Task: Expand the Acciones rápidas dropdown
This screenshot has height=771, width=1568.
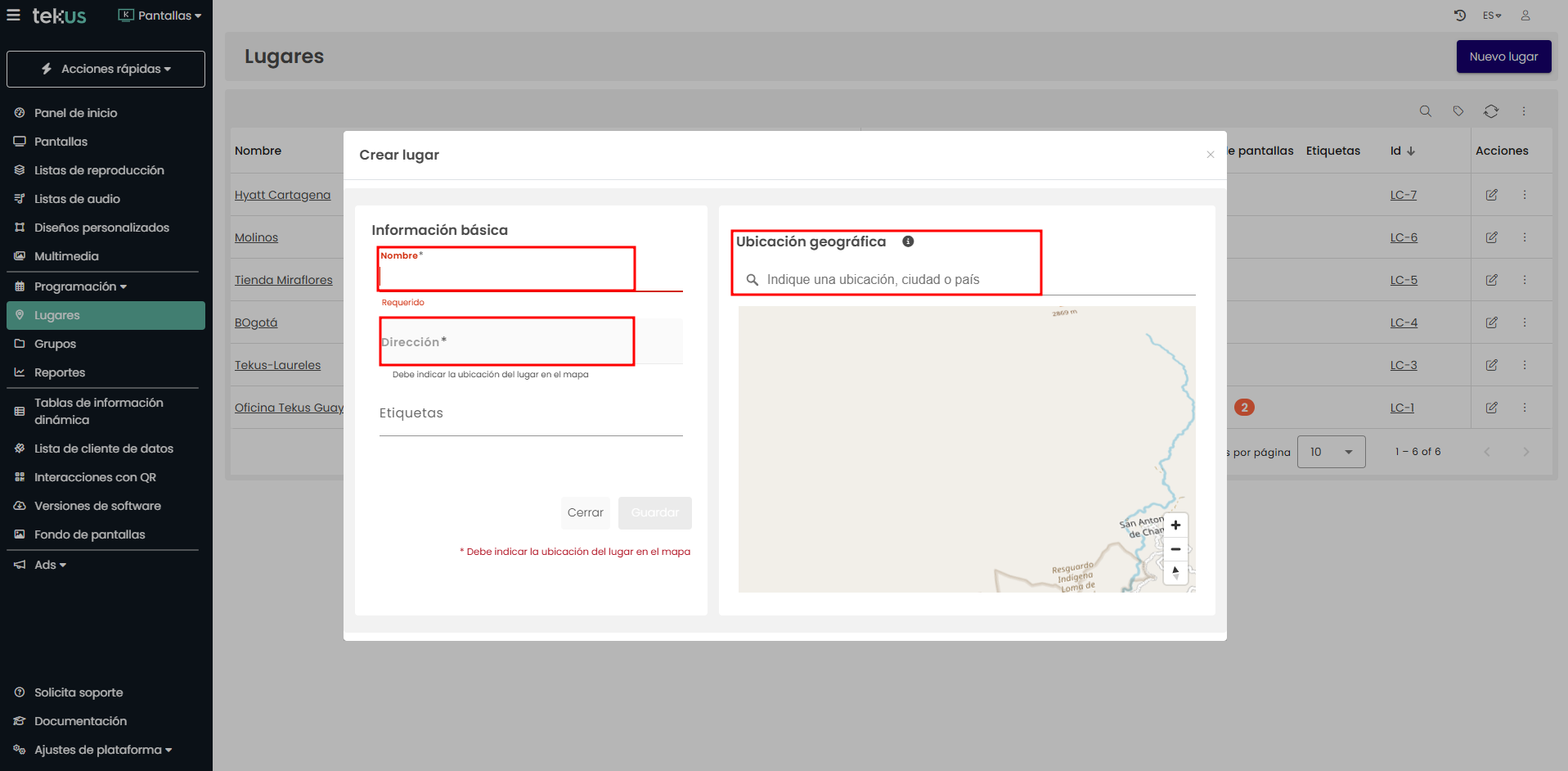Action: [x=106, y=69]
